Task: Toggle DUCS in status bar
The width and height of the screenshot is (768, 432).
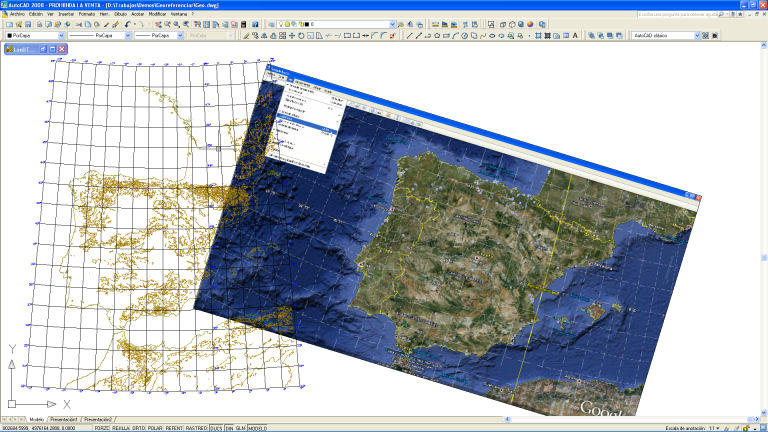Action: 216,428
